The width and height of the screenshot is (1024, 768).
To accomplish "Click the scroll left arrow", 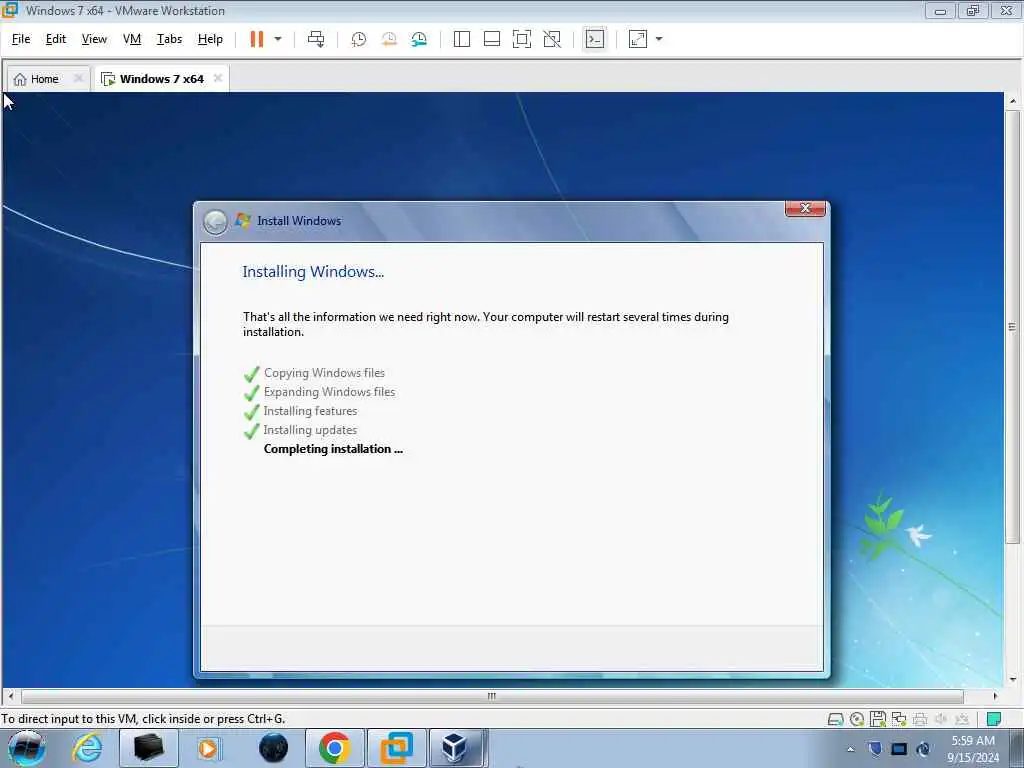I will pos(10,696).
